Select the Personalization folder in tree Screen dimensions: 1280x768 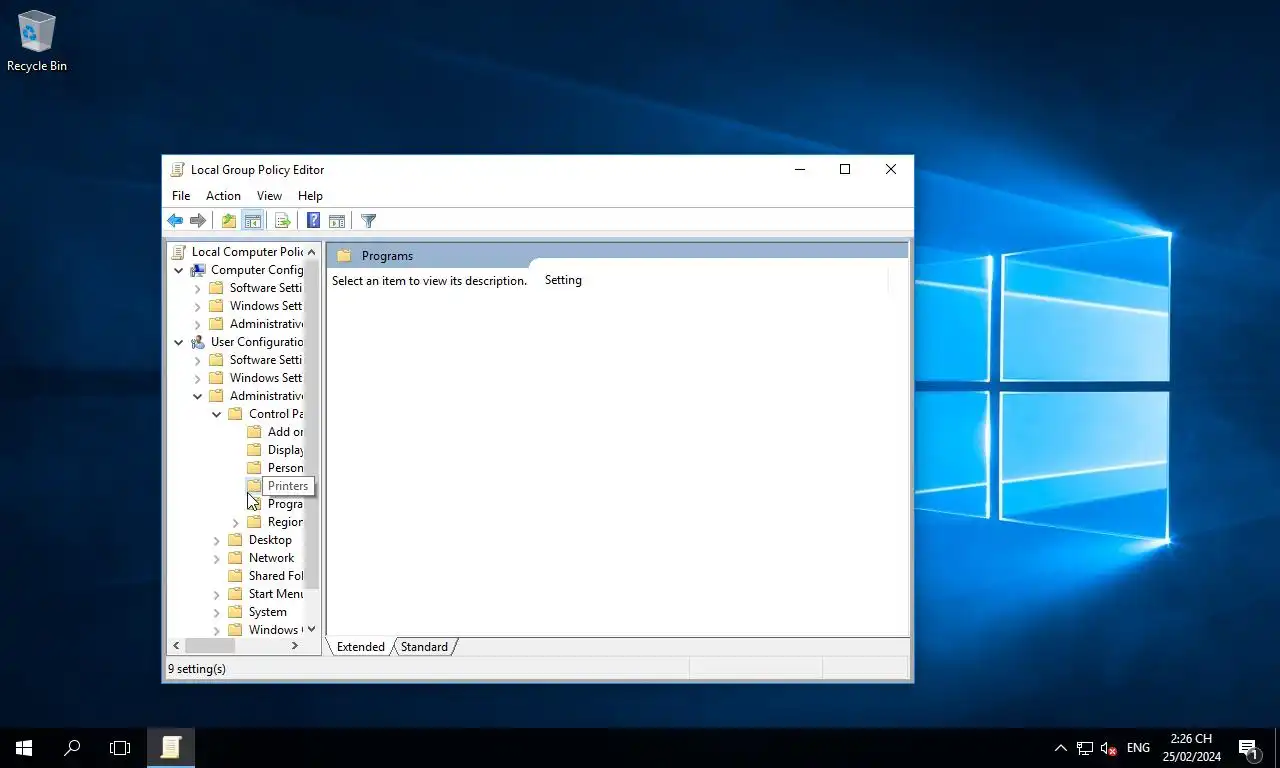pos(275,468)
